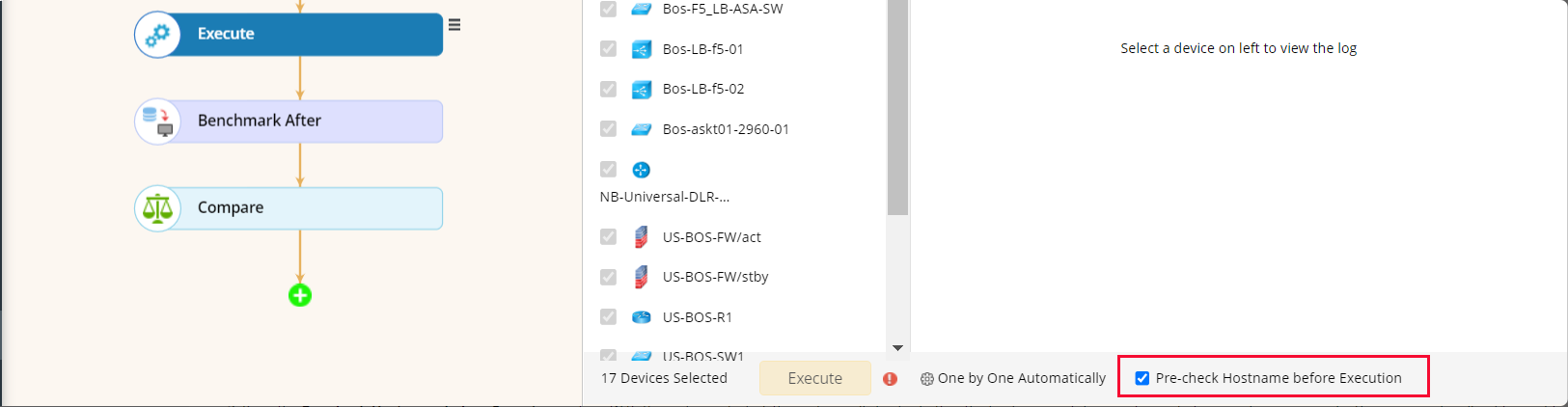Click the US-BOS-FW/act firewall icon
The image size is (1568, 407).
pyautogui.click(x=641, y=237)
